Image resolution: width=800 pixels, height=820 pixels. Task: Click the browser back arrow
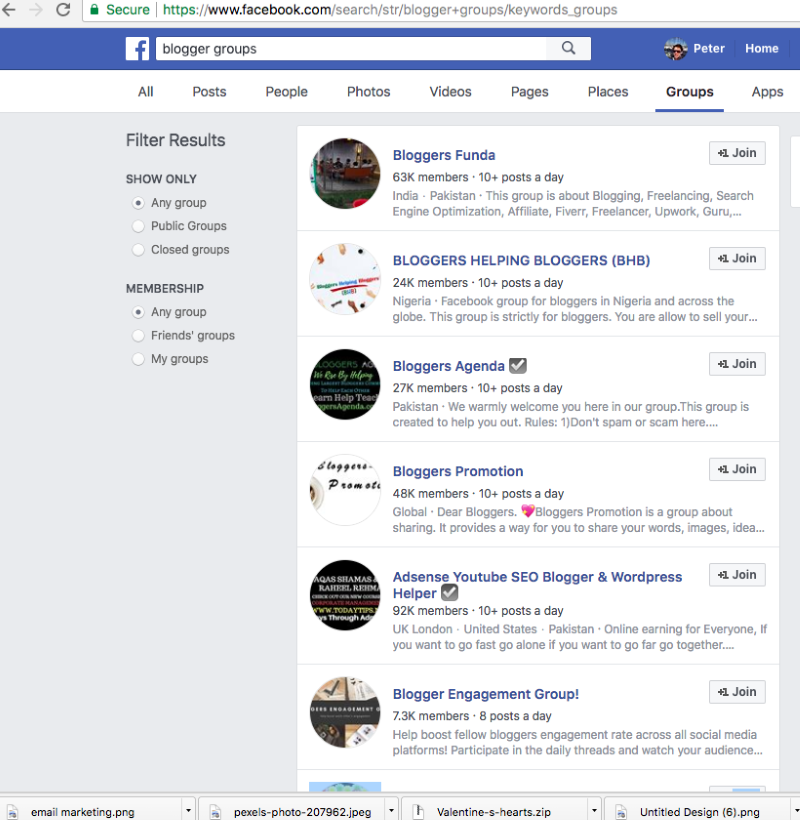pyautogui.click(x=9, y=9)
